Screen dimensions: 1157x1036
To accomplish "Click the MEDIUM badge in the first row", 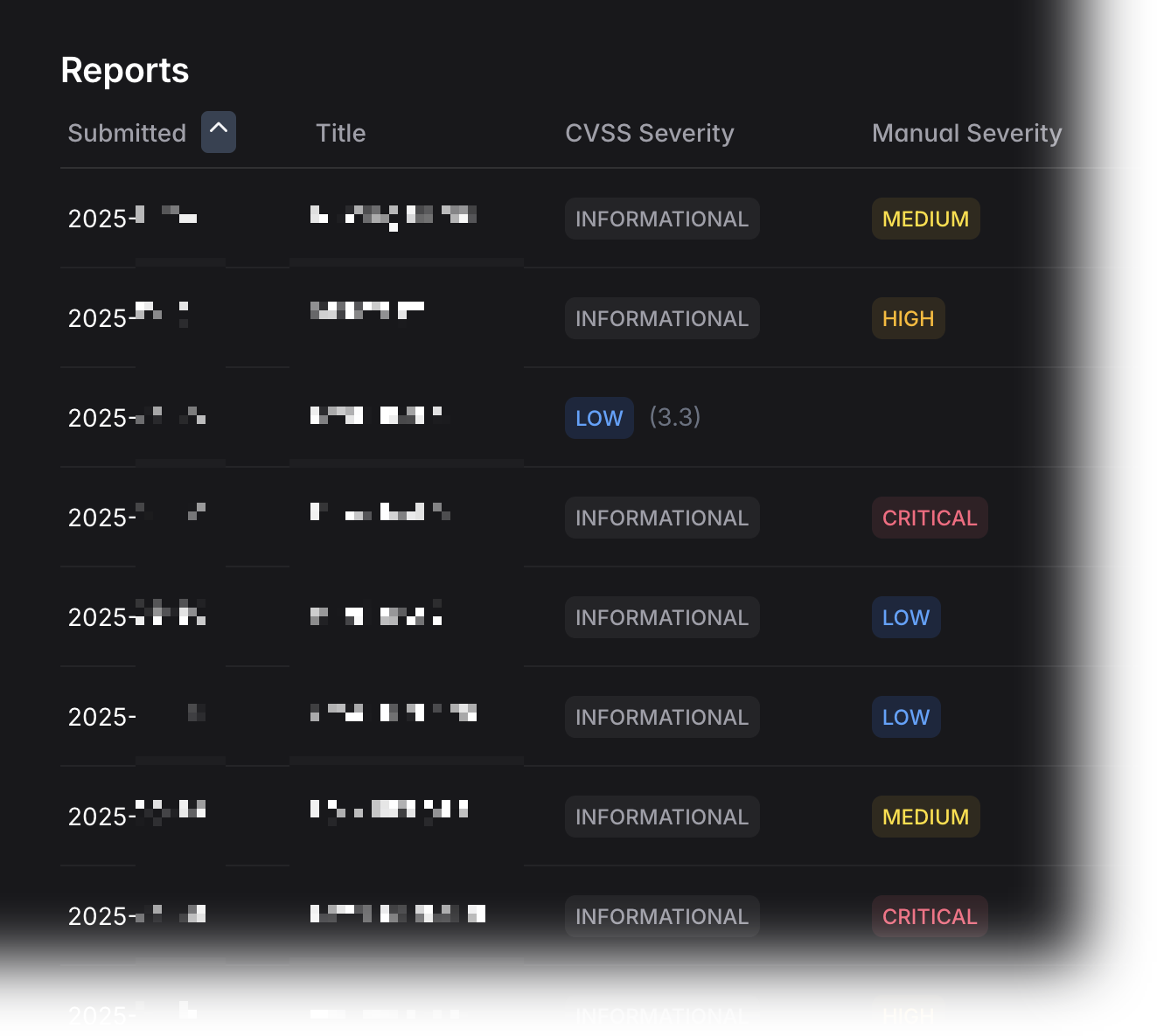I will 925,219.
